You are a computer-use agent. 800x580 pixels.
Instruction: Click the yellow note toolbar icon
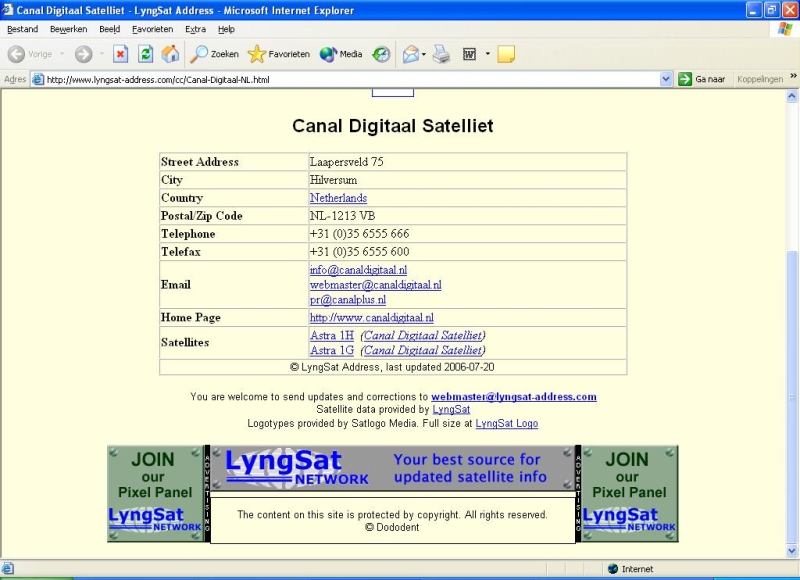click(506, 54)
